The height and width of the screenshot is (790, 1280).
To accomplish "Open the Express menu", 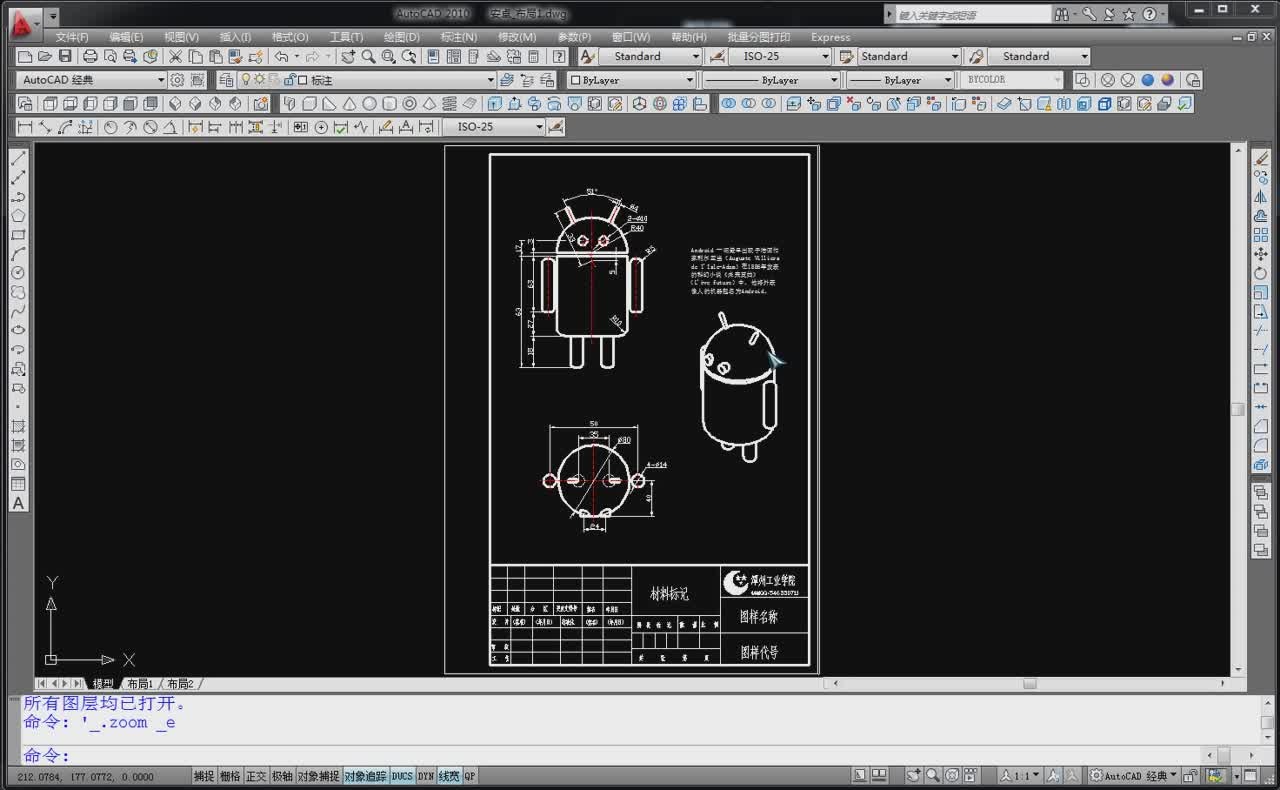I will click(x=830, y=37).
